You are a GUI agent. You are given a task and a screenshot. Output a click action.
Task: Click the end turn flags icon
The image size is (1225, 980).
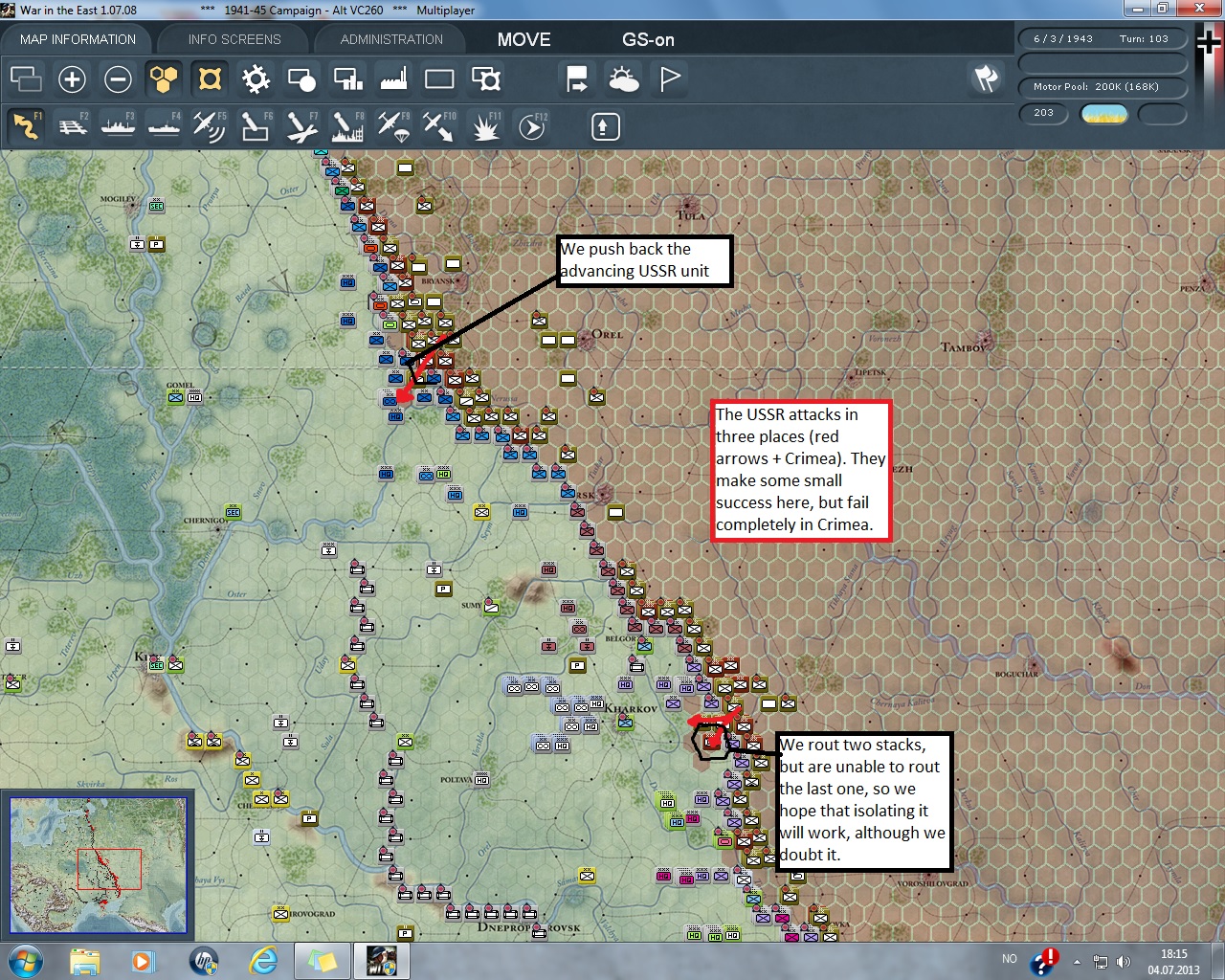point(986,78)
